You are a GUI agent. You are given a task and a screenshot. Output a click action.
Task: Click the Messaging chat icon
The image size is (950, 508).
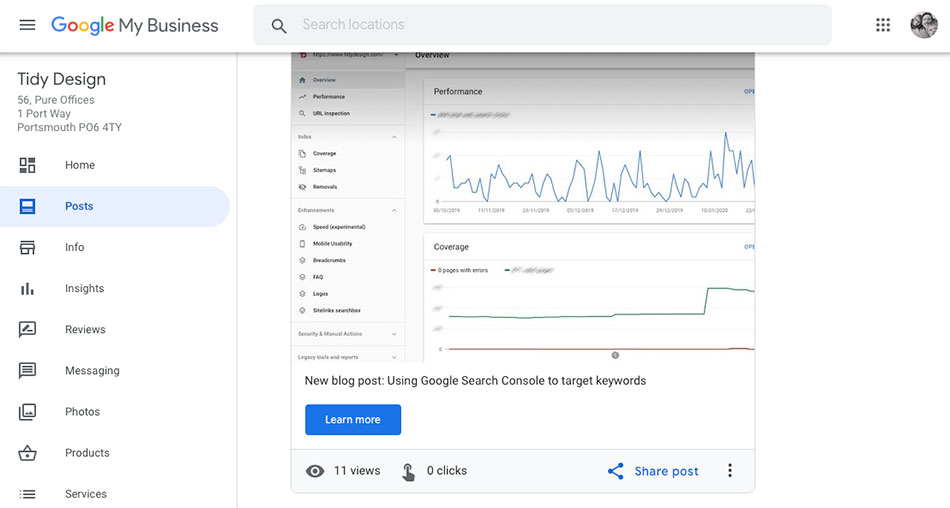(27, 370)
